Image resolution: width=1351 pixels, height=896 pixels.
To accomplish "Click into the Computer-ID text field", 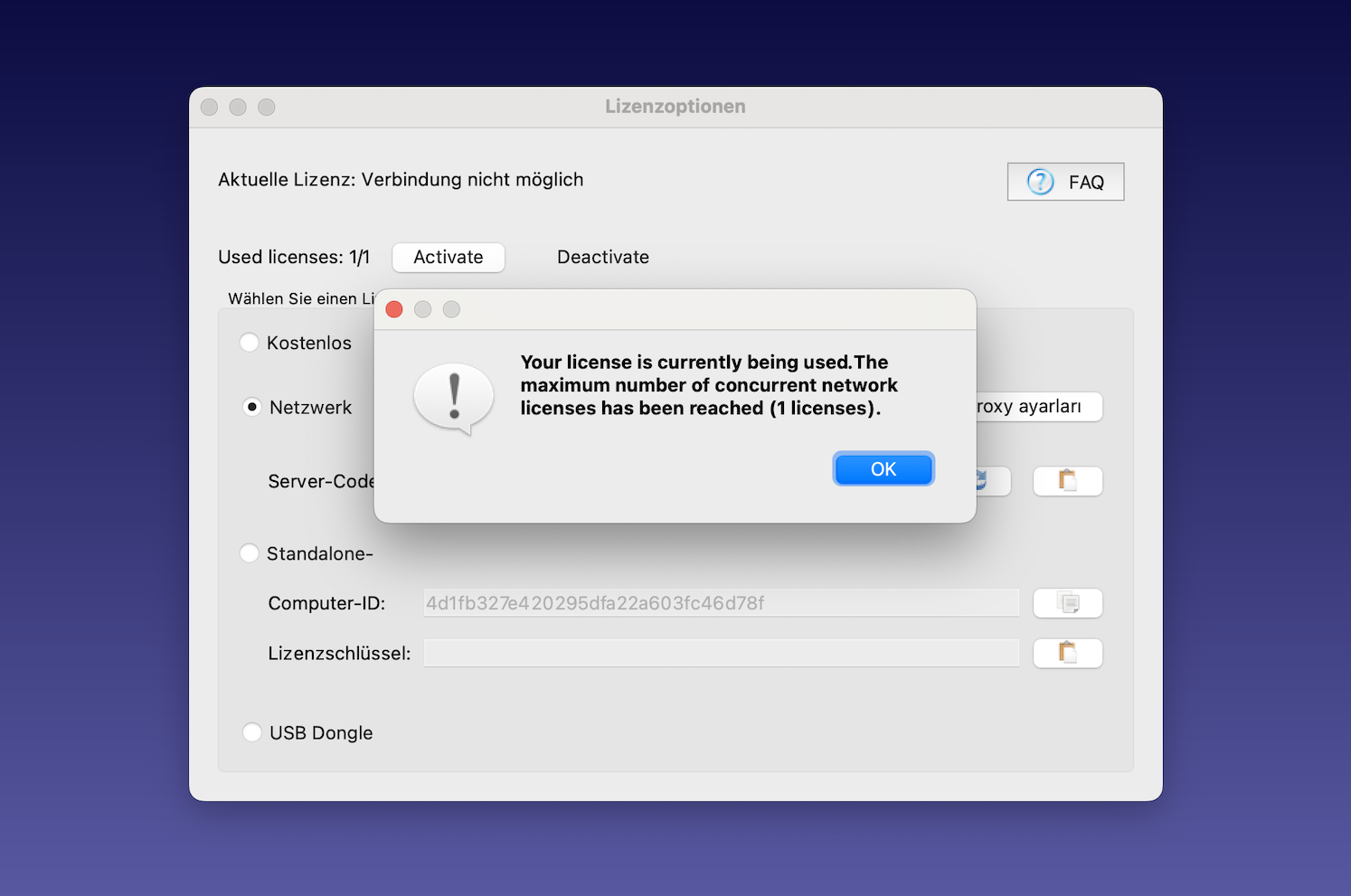I will point(721,603).
